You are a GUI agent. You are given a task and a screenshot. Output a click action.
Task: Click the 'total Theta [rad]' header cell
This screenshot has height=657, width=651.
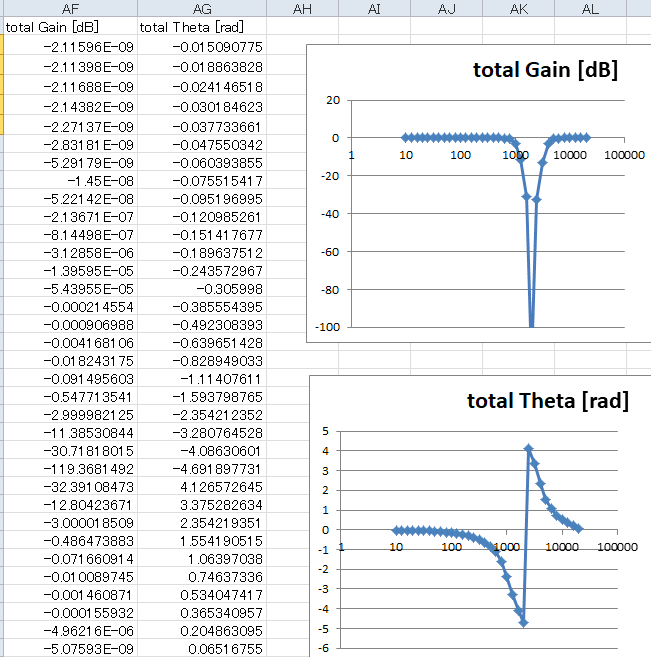pos(202,27)
